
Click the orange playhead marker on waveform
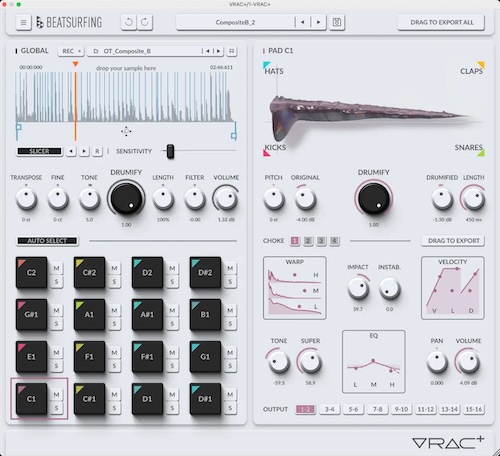click(75, 64)
